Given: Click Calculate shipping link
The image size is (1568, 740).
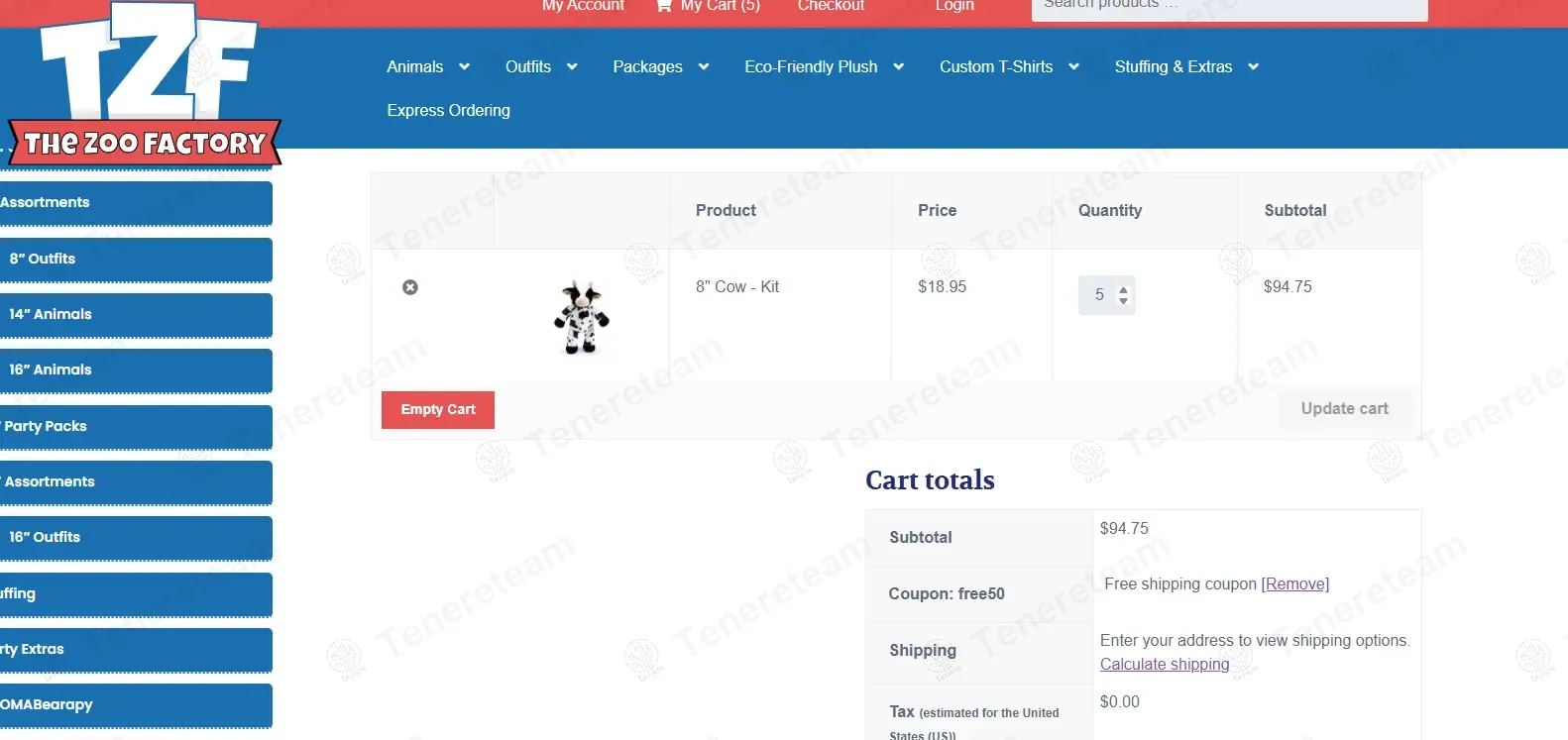Looking at the screenshot, I should 1165,664.
